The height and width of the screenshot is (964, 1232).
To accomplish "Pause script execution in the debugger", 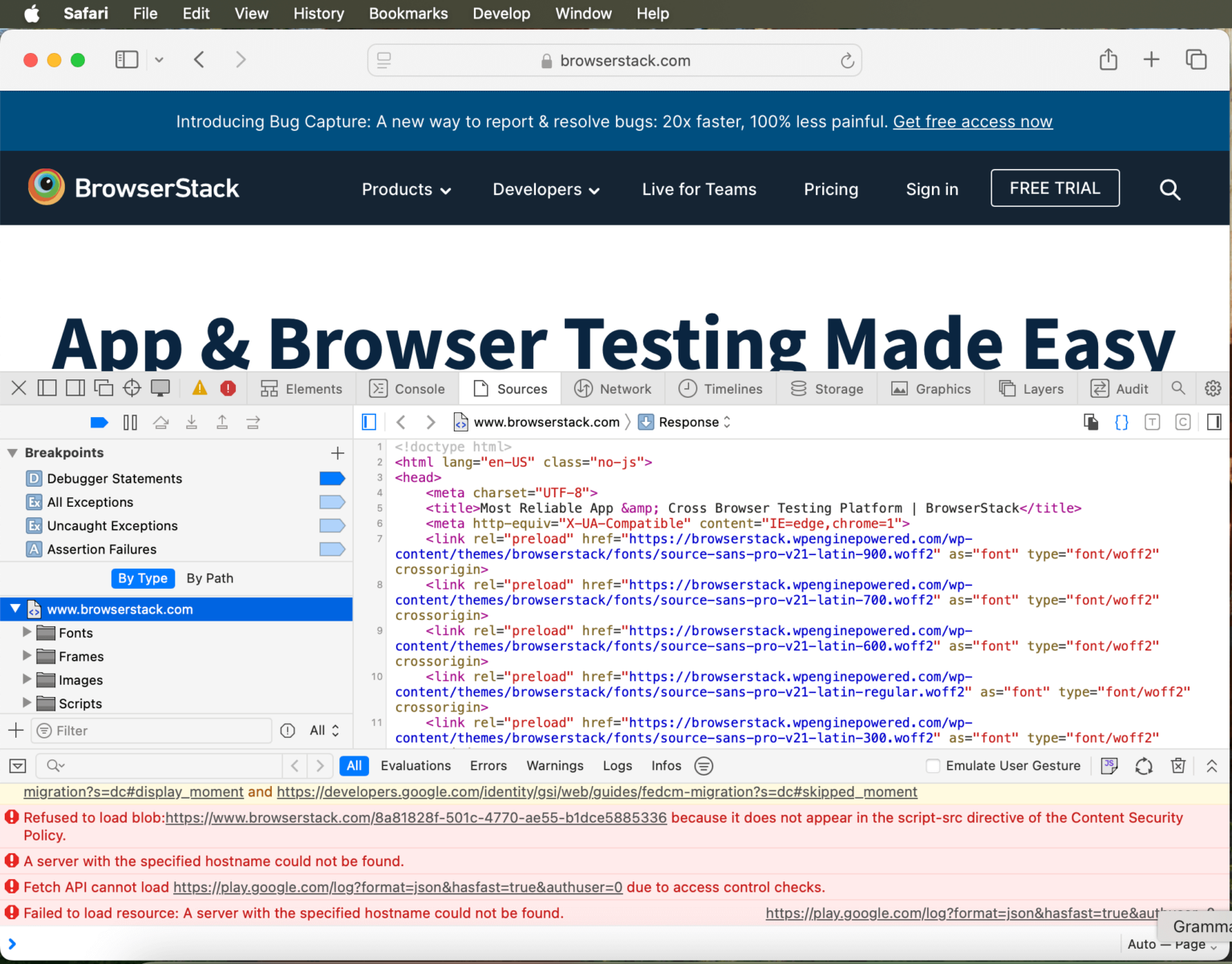I will pyautogui.click(x=130, y=422).
